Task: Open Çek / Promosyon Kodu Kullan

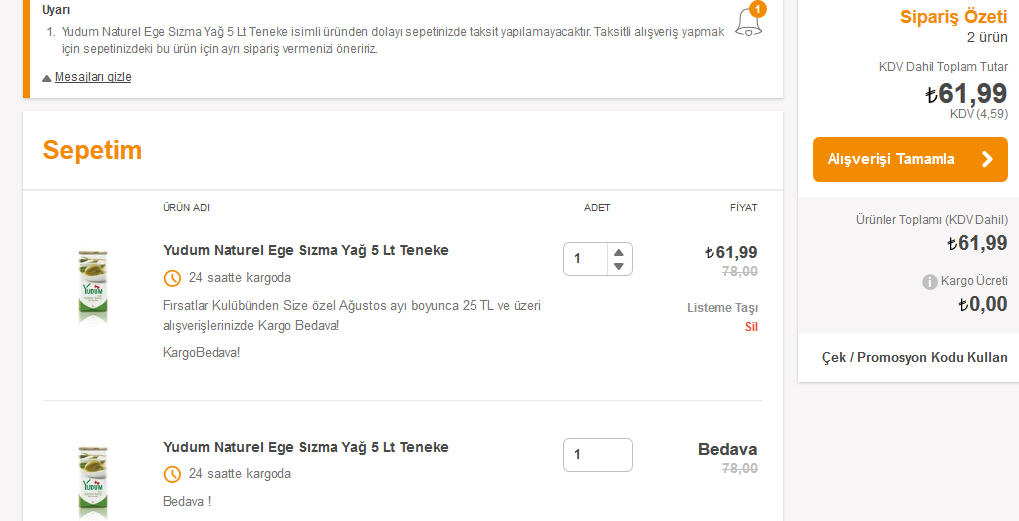Action: [914, 358]
